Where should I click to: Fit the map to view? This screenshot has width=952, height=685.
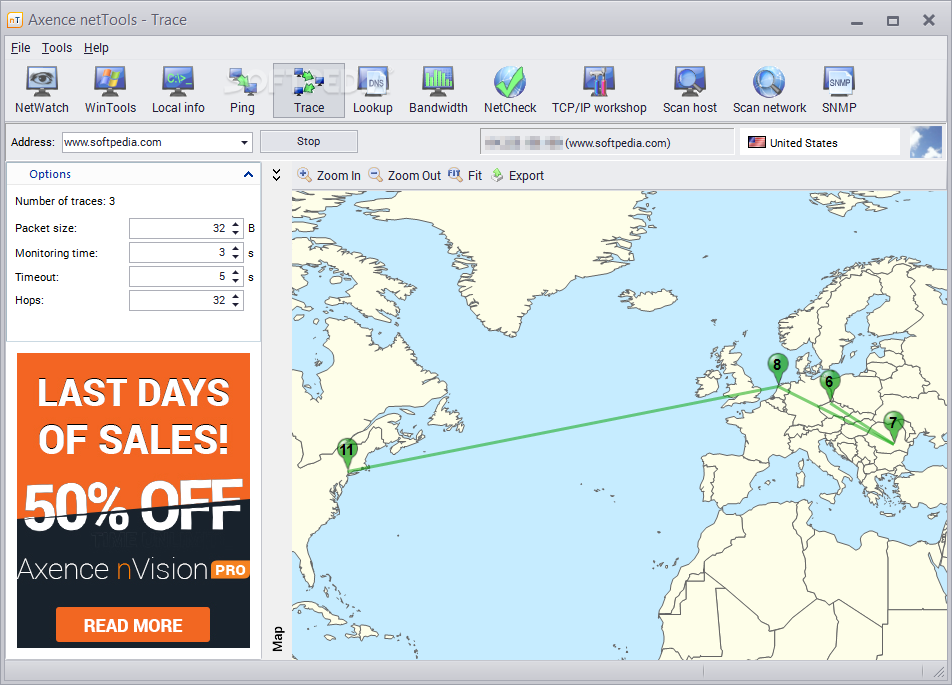point(464,176)
